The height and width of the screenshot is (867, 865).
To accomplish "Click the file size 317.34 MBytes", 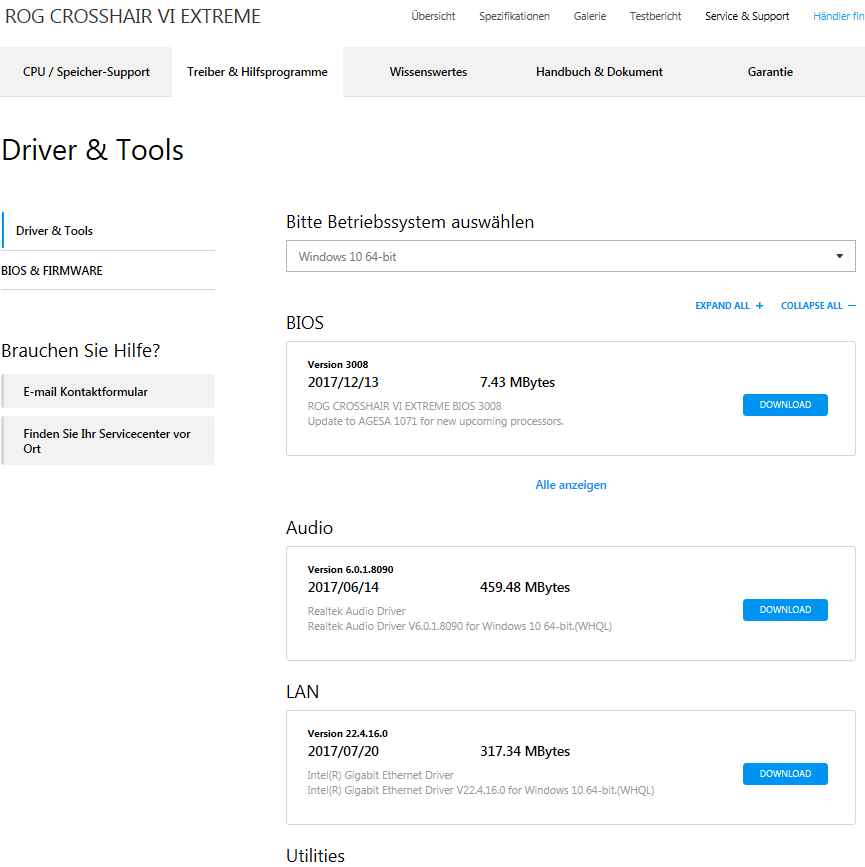I will click(524, 751).
